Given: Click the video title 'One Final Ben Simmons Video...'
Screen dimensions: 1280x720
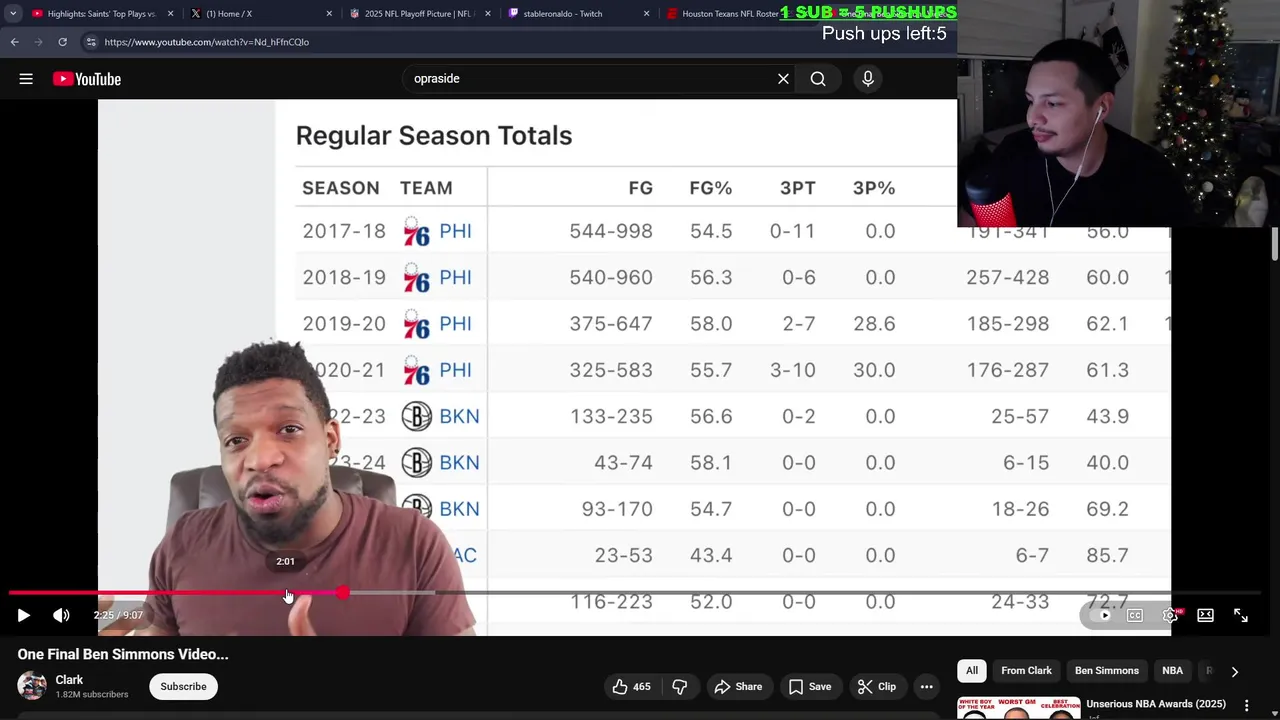Looking at the screenshot, I should click(123, 654).
